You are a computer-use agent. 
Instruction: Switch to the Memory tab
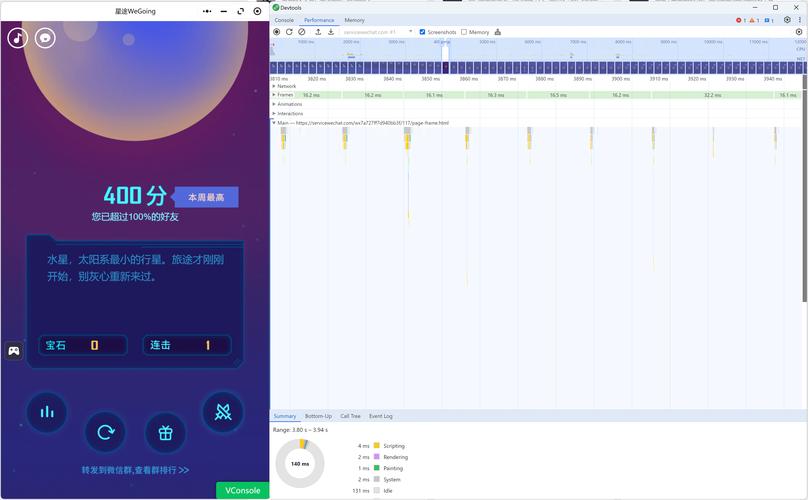[354, 20]
